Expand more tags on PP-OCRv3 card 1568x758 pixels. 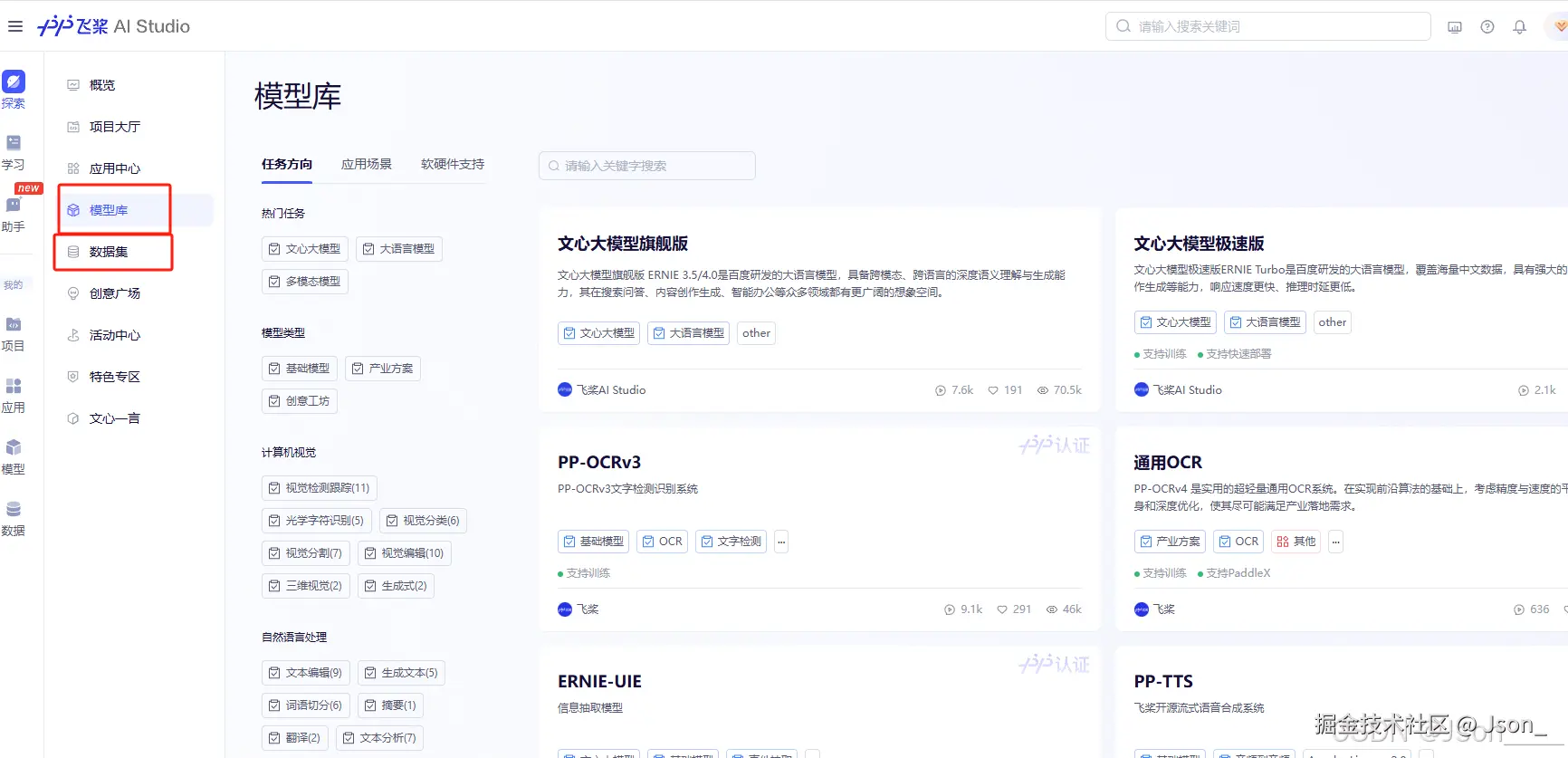coord(781,542)
